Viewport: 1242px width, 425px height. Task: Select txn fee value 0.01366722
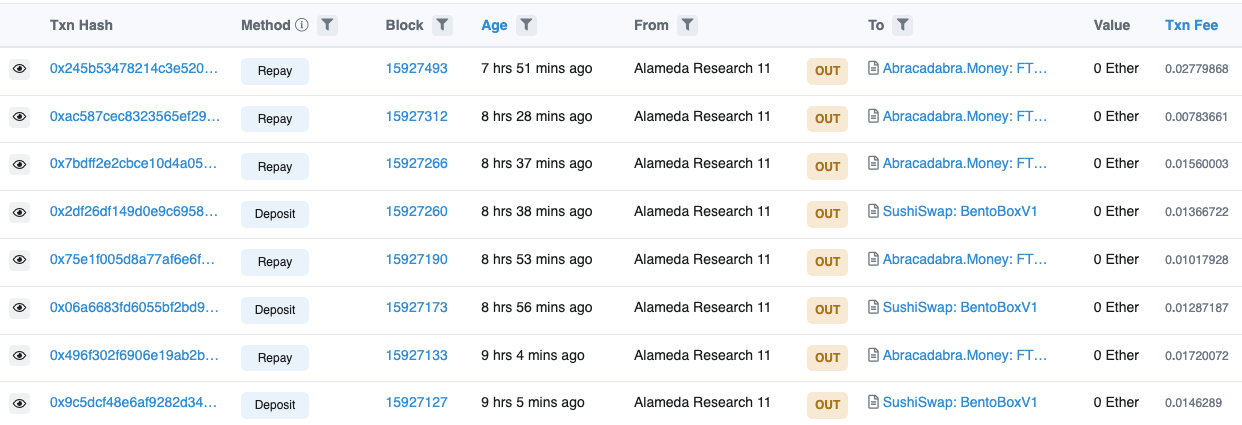pyautogui.click(x=1197, y=212)
